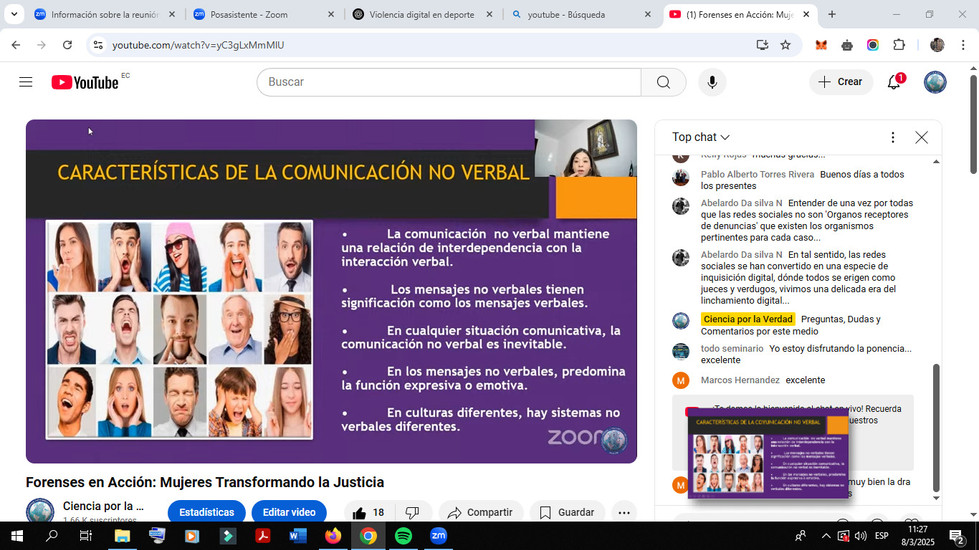Open the Windows action center notifications
Image resolution: width=979 pixels, height=550 pixels.
(x=957, y=536)
